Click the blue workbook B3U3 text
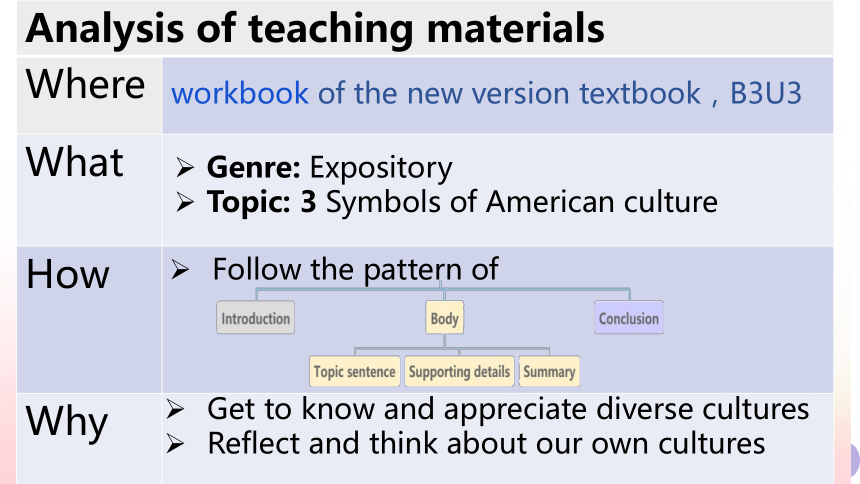860x484 pixels. point(486,93)
